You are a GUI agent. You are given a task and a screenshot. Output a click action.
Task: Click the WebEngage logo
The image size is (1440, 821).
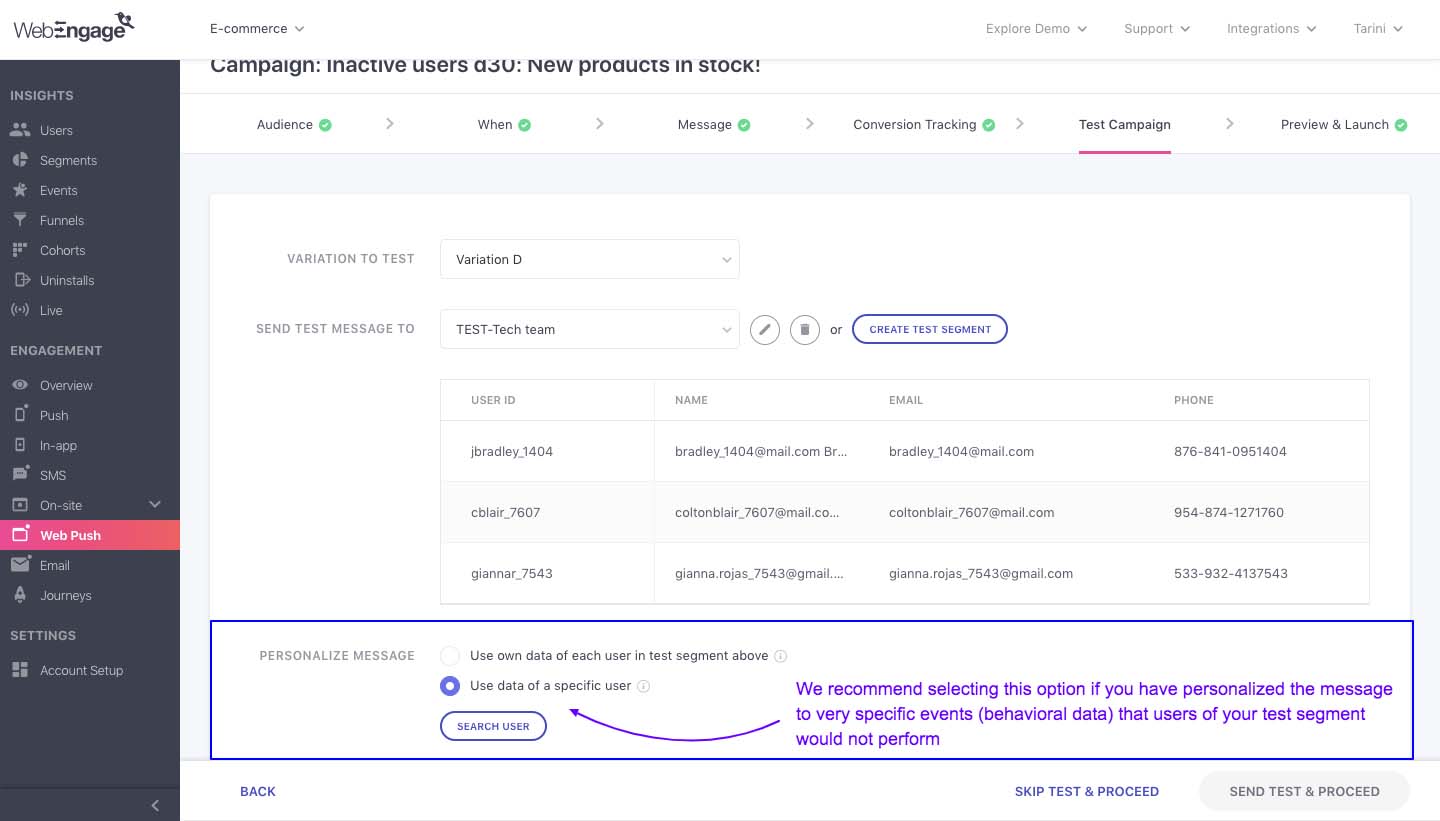(x=75, y=27)
